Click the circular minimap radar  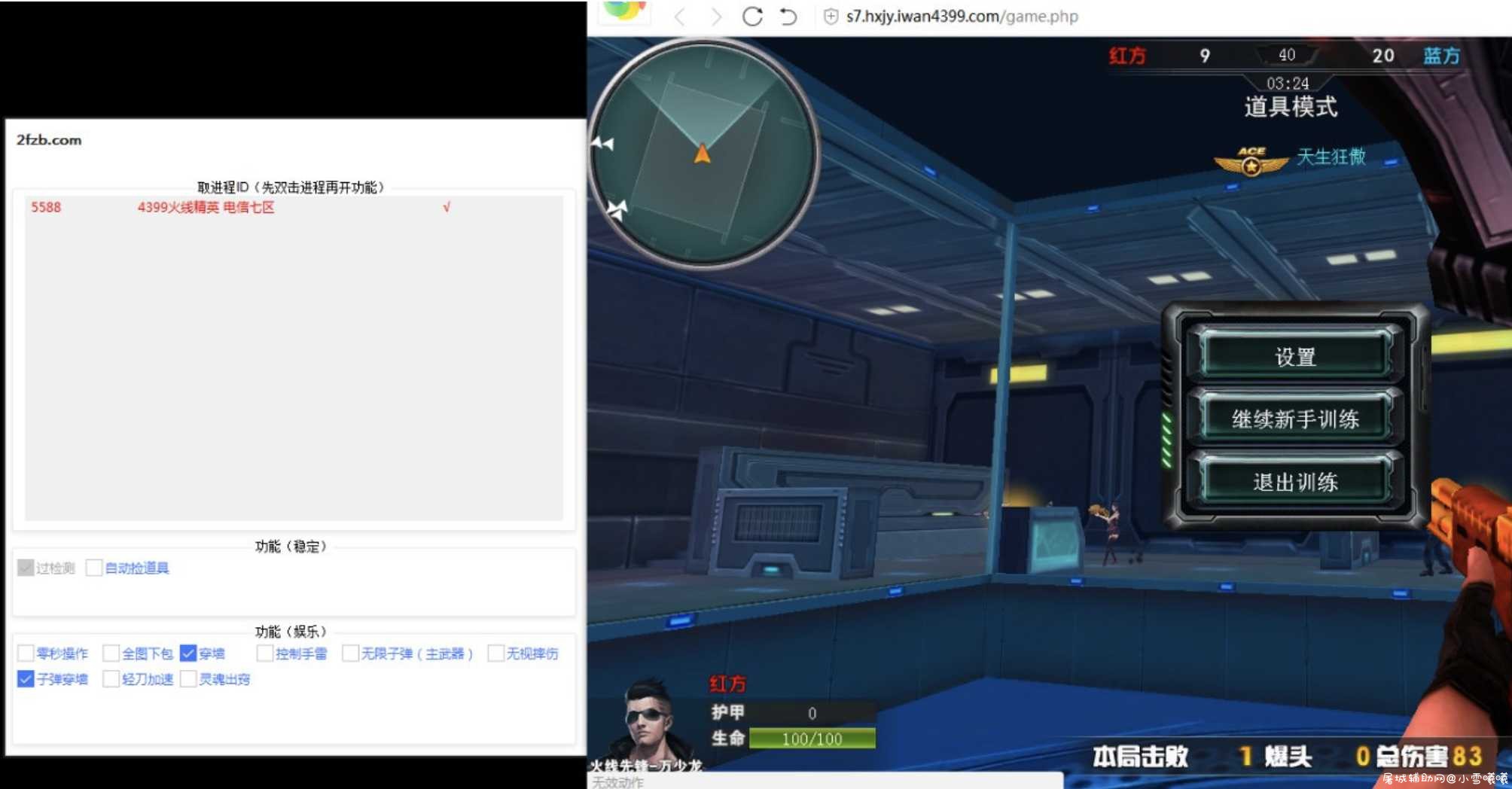click(703, 153)
